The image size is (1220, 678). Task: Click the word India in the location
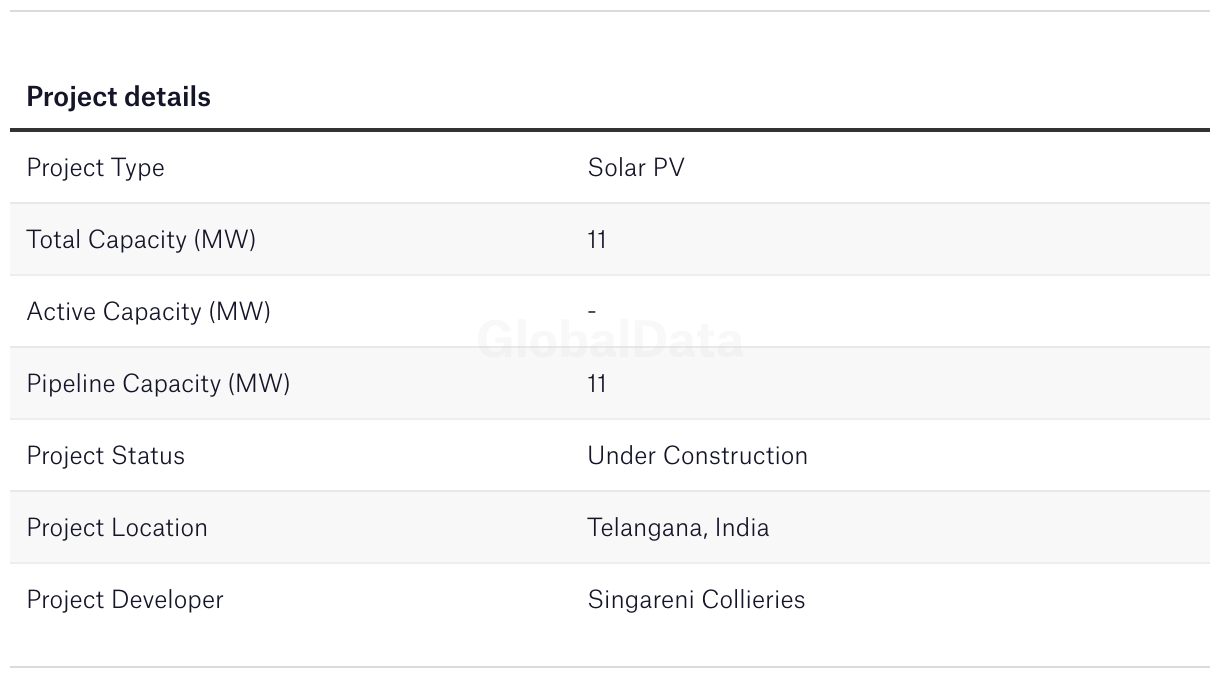tap(741, 528)
